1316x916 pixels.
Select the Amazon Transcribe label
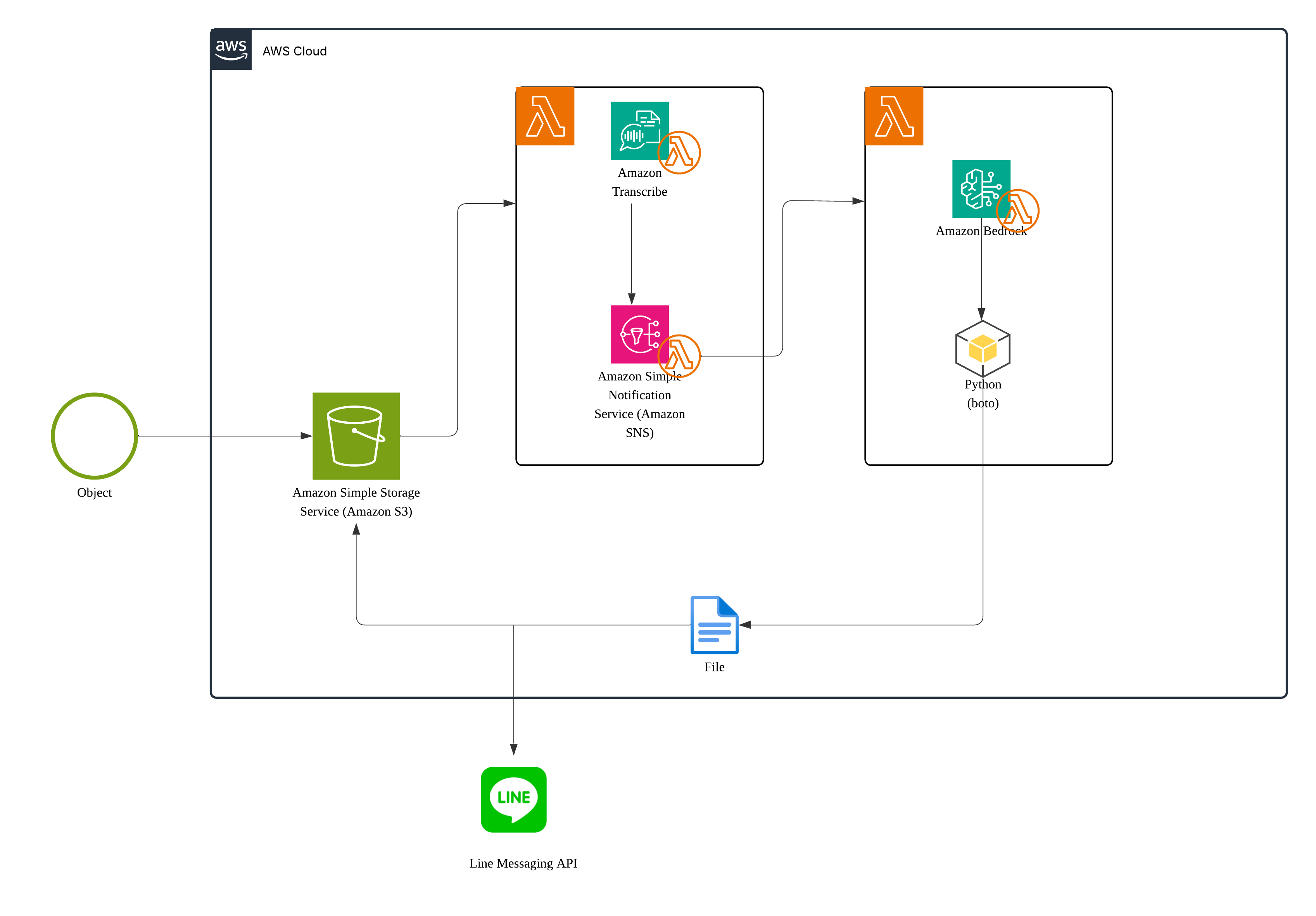pyautogui.click(x=640, y=182)
